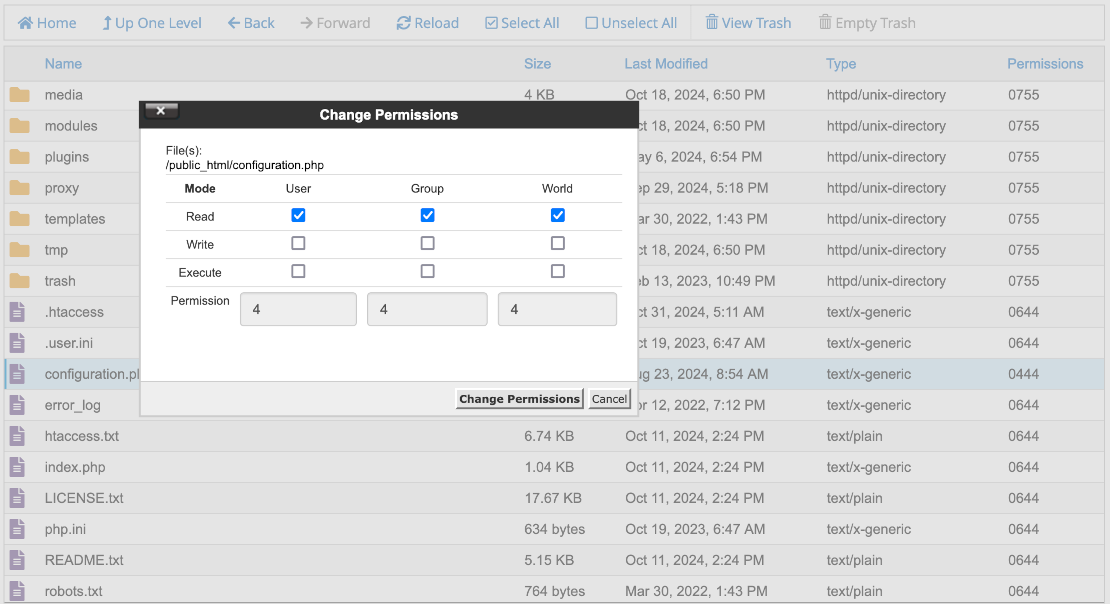Enable Write permission for Group
Viewport: 1110px width, 604px height.
click(427, 242)
